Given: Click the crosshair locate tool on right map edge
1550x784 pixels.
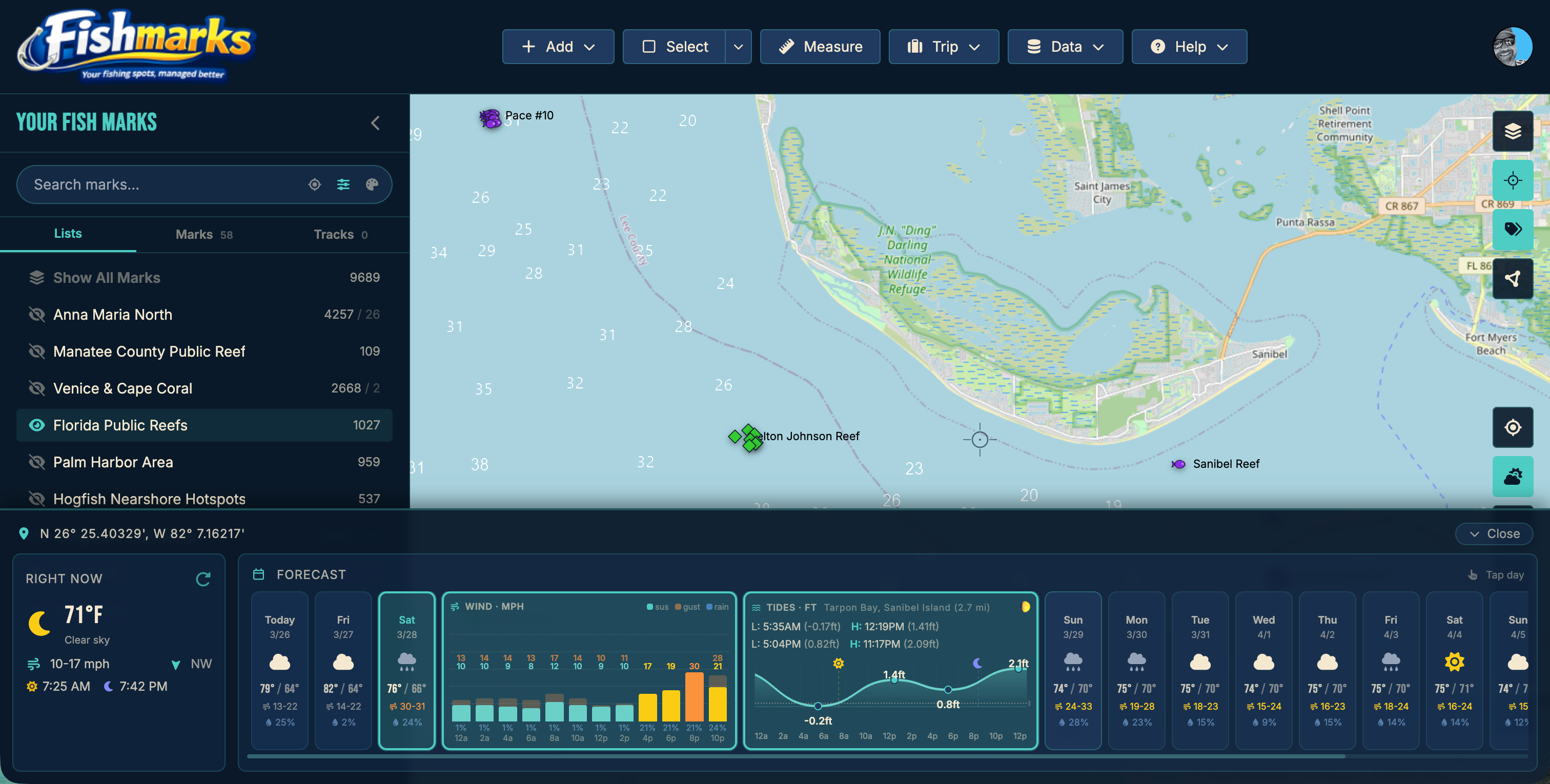Looking at the screenshot, I should [x=1513, y=180].
